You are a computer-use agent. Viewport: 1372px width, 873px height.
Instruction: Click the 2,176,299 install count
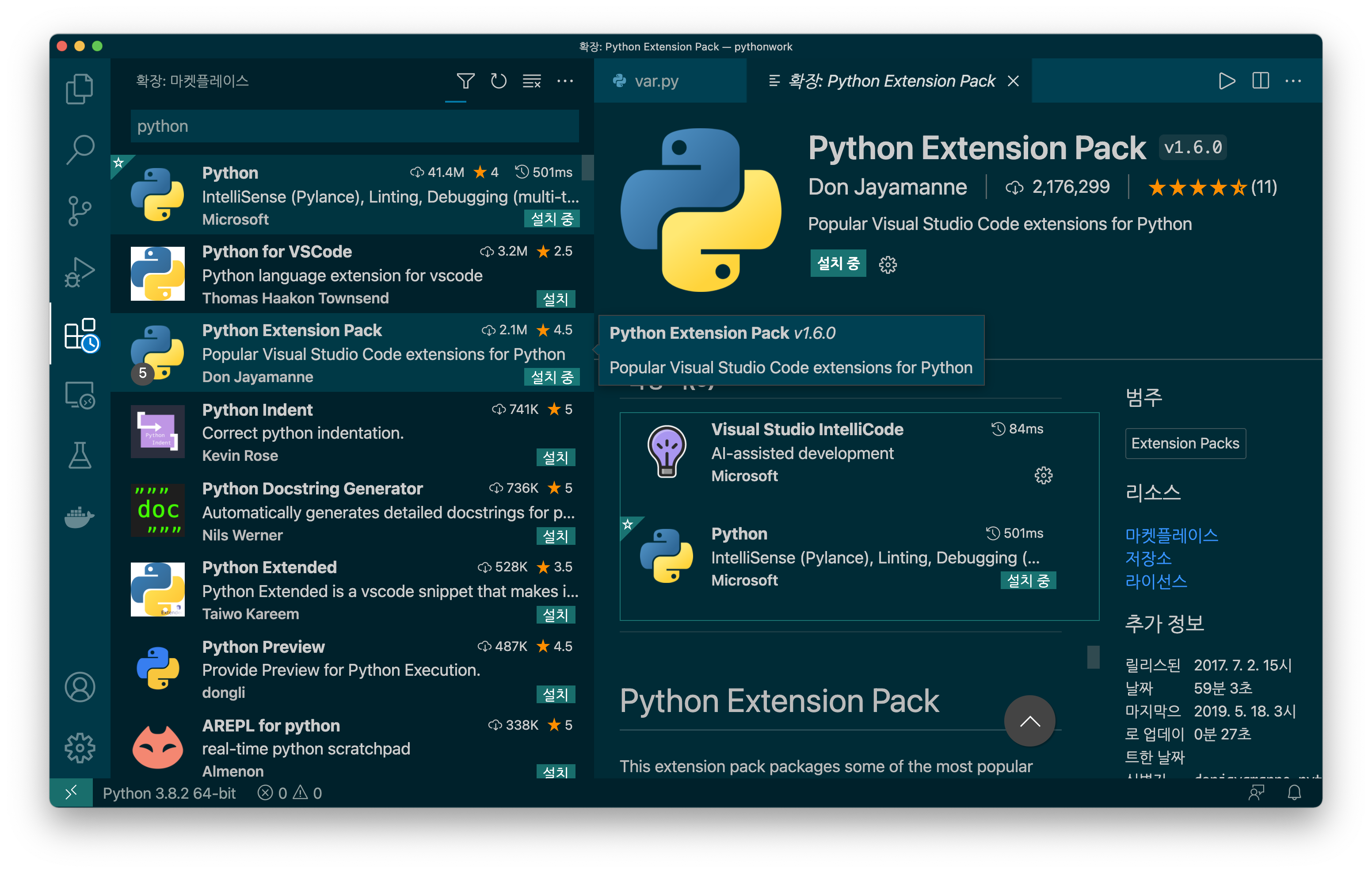[x=1058, y=187]
